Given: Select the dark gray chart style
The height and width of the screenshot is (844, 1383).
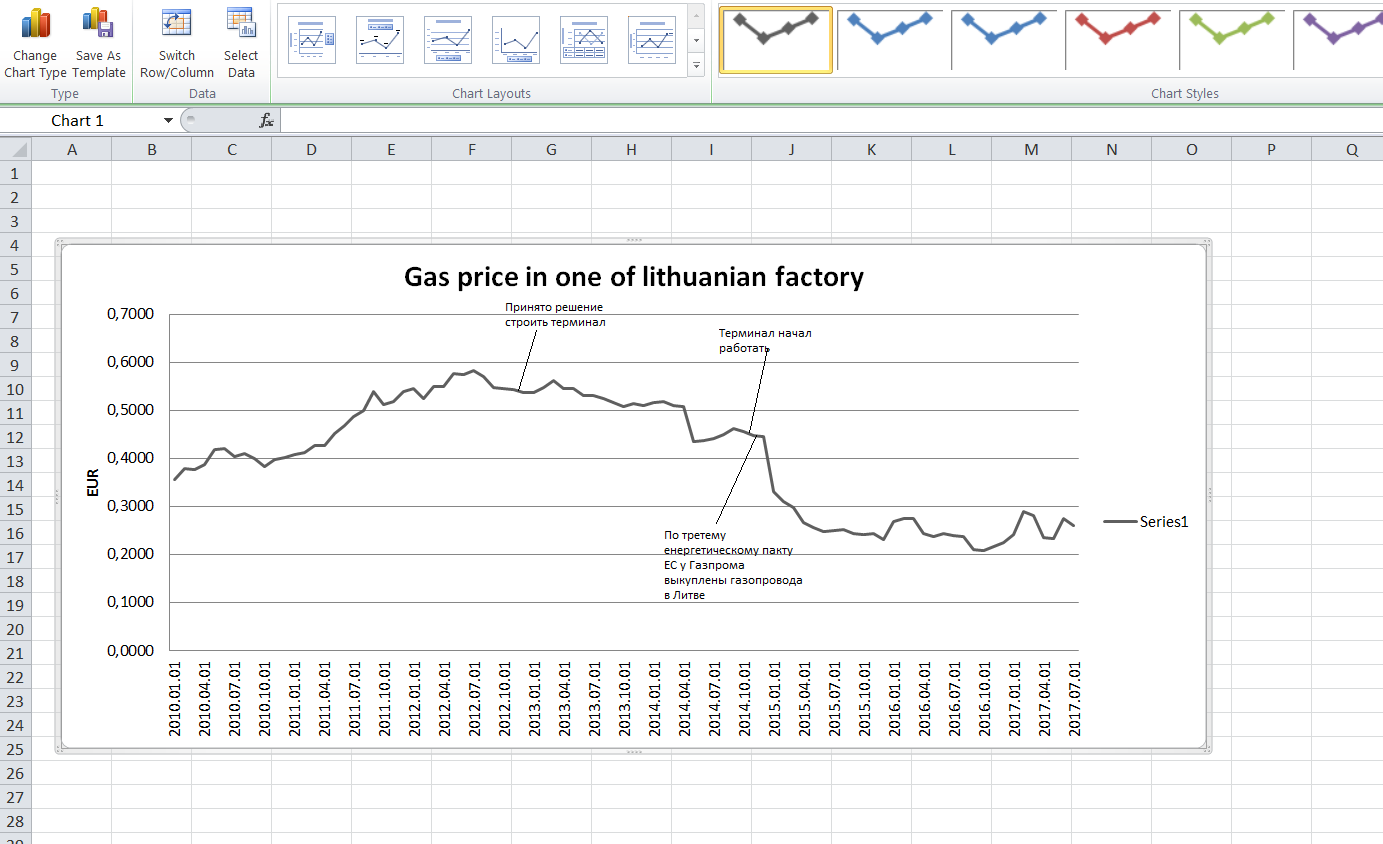Looking at the screenshot, I should 776,39.
